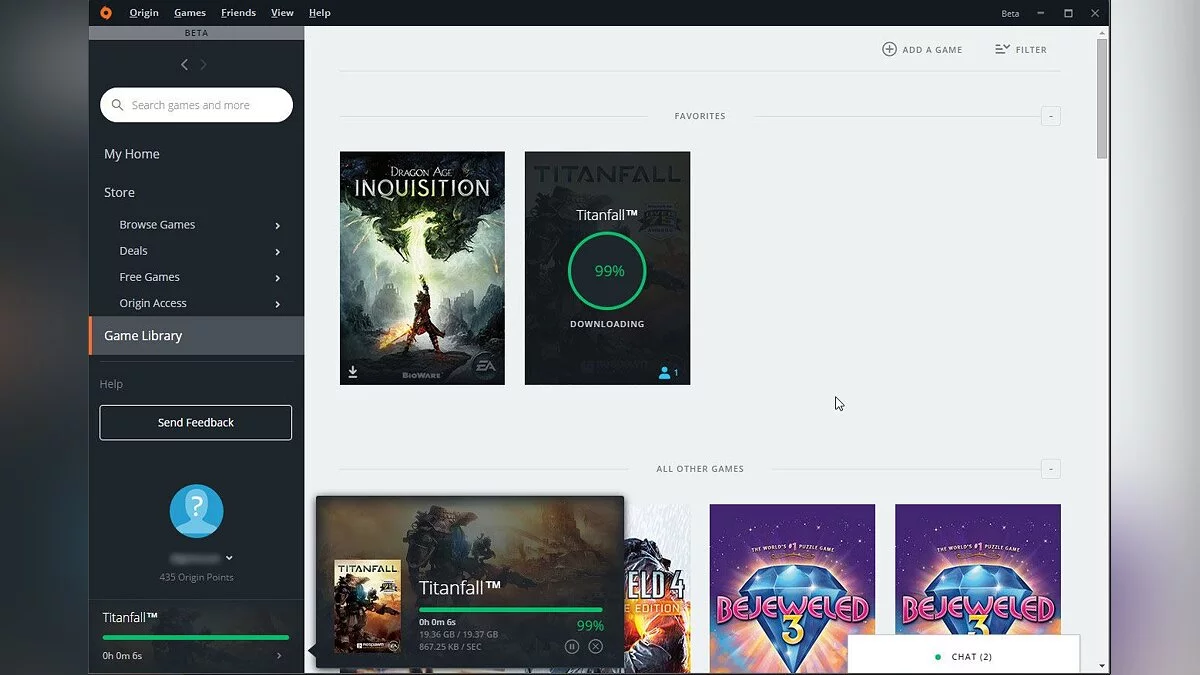The width and height of the screenshot is (1200, 675).
Task: Cancel the Titanfall download
Action: pos(596,647)
